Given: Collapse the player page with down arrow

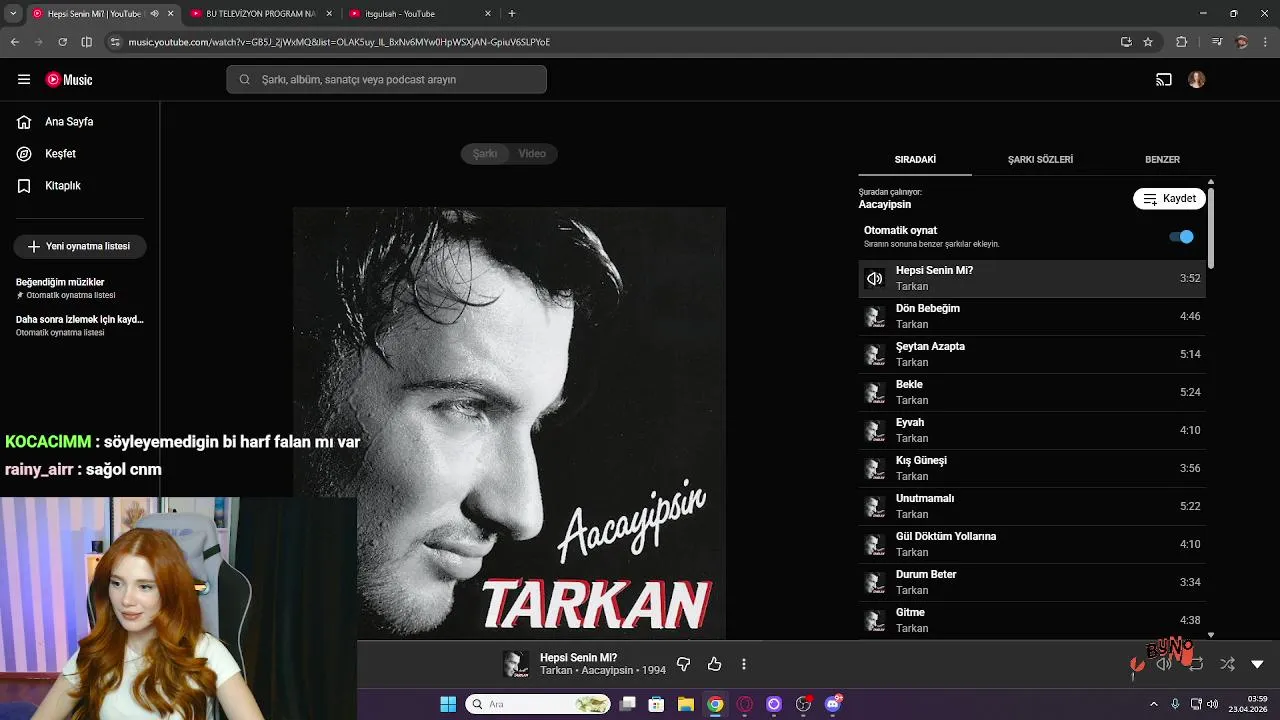Looking at the screenshot, I should click(1258, 664).
